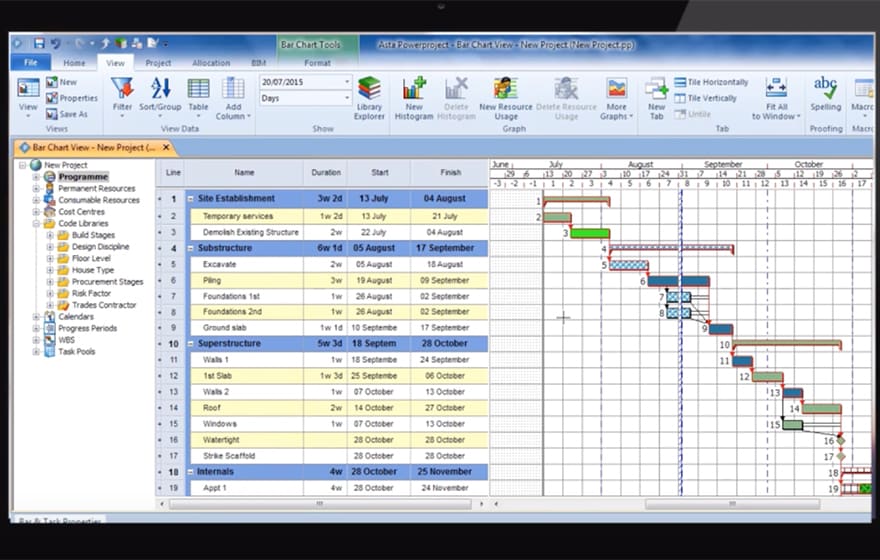The image size is (880, 560).
Task: Select Trades Contractor library
Action: coord(104,305)
